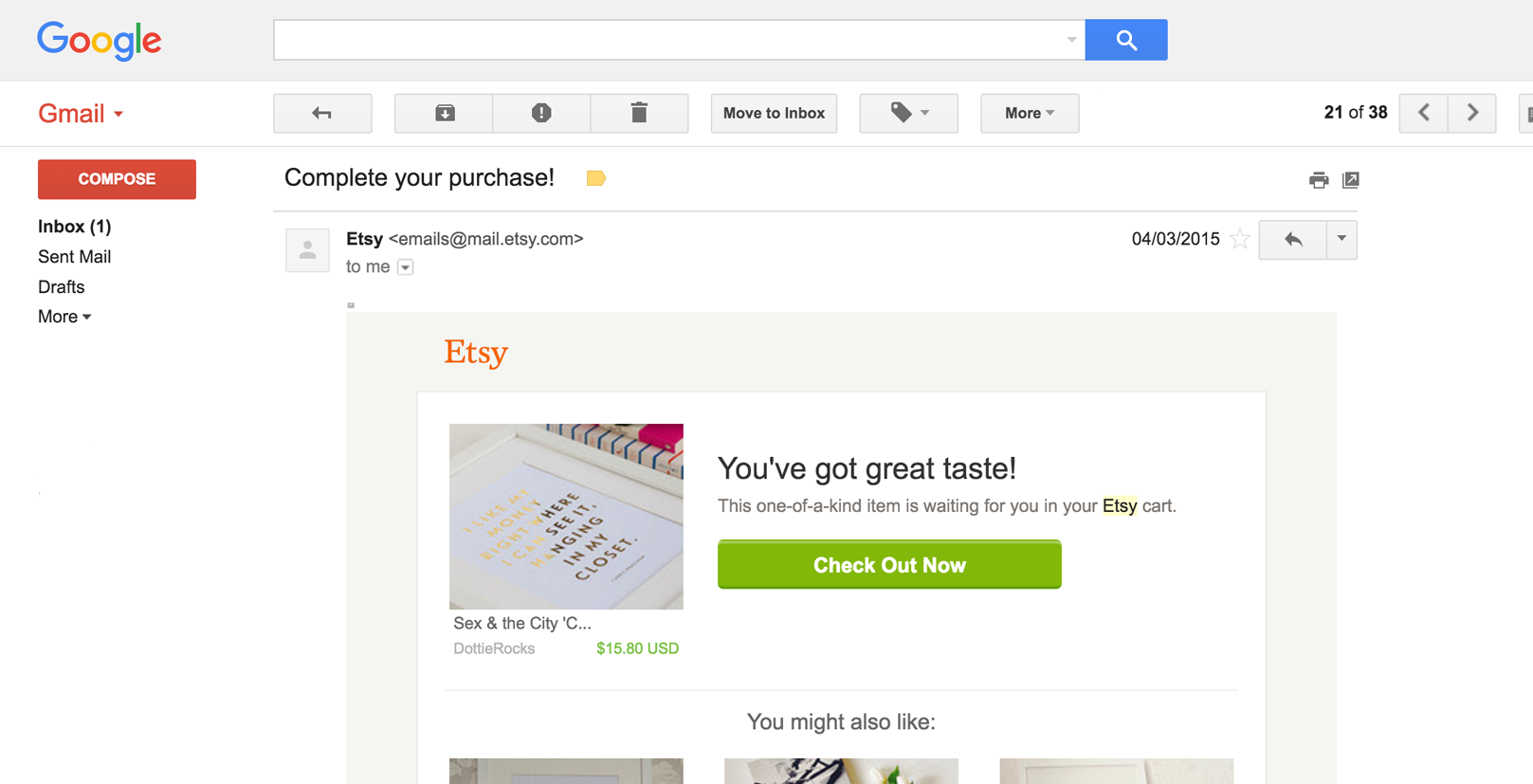This screenshot has height=784, width=1533.
Task: Toggle the yellow importance marker
Action: click(595, 178)
